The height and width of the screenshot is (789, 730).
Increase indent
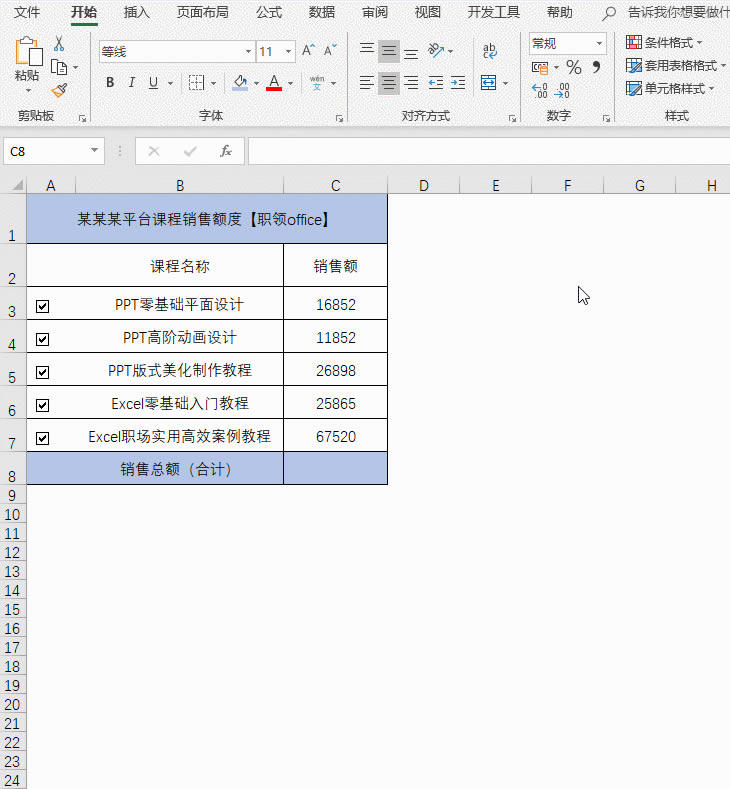(x=458, y=83)
